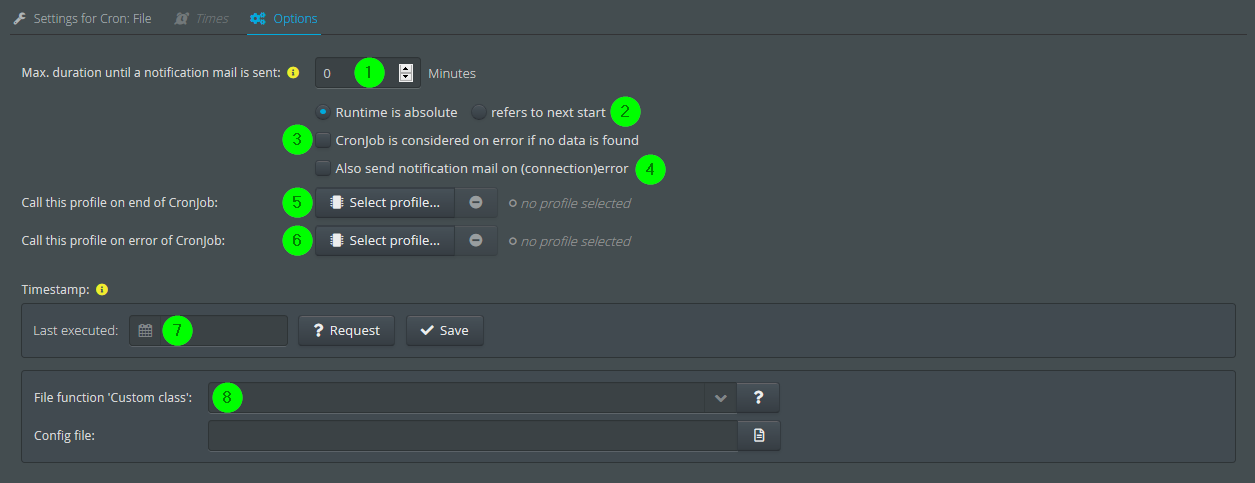Clear the error of CronJob profile with minus icon
The height and width of the screenshot is (483, 1255).
(476, 241)
